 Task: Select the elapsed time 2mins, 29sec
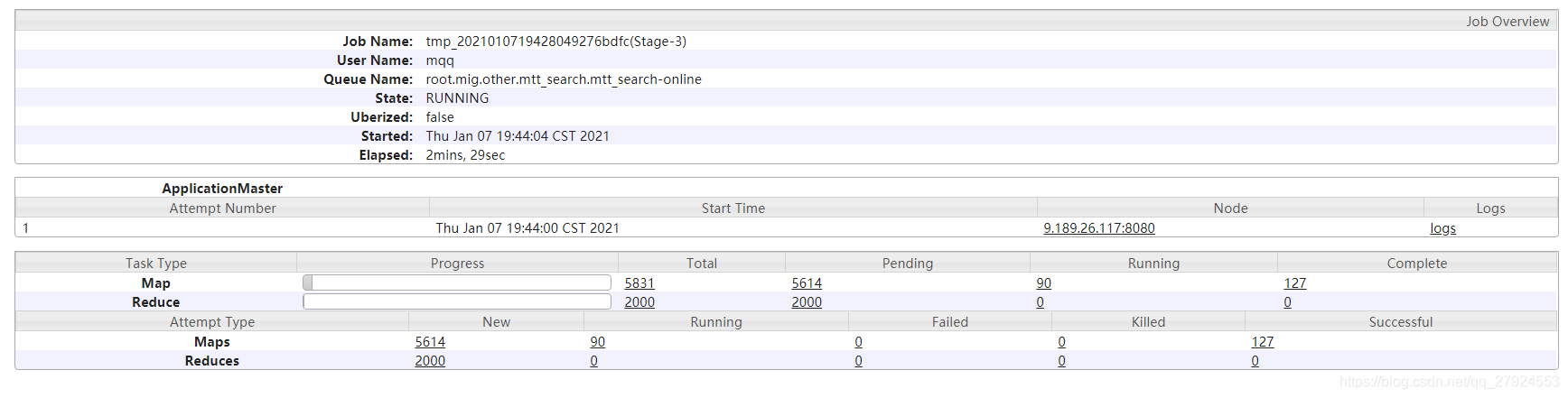click(465, 155)
